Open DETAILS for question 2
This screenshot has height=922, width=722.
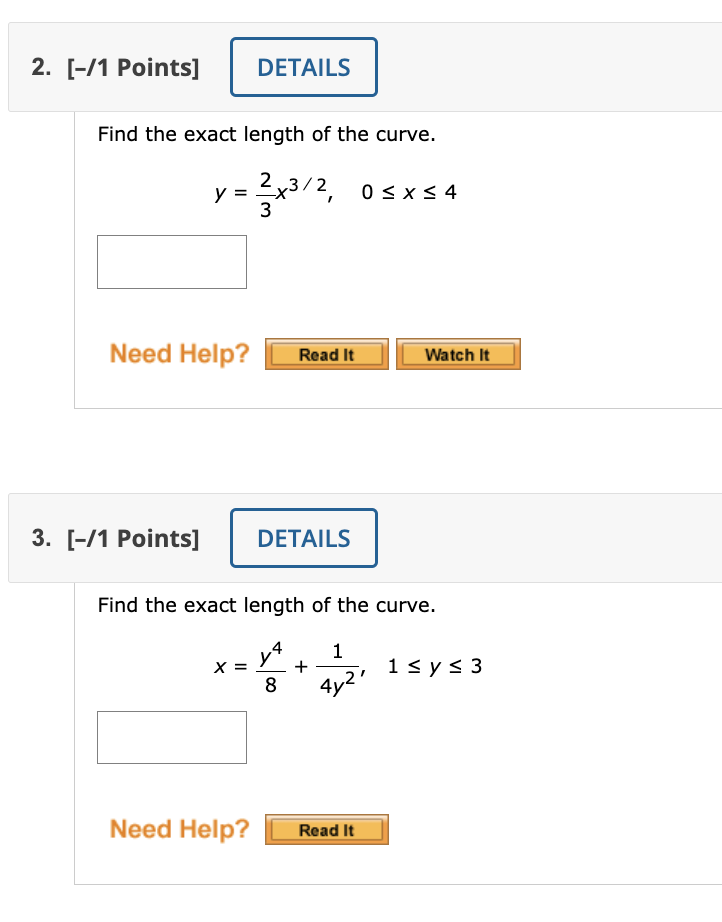[303, 66]
